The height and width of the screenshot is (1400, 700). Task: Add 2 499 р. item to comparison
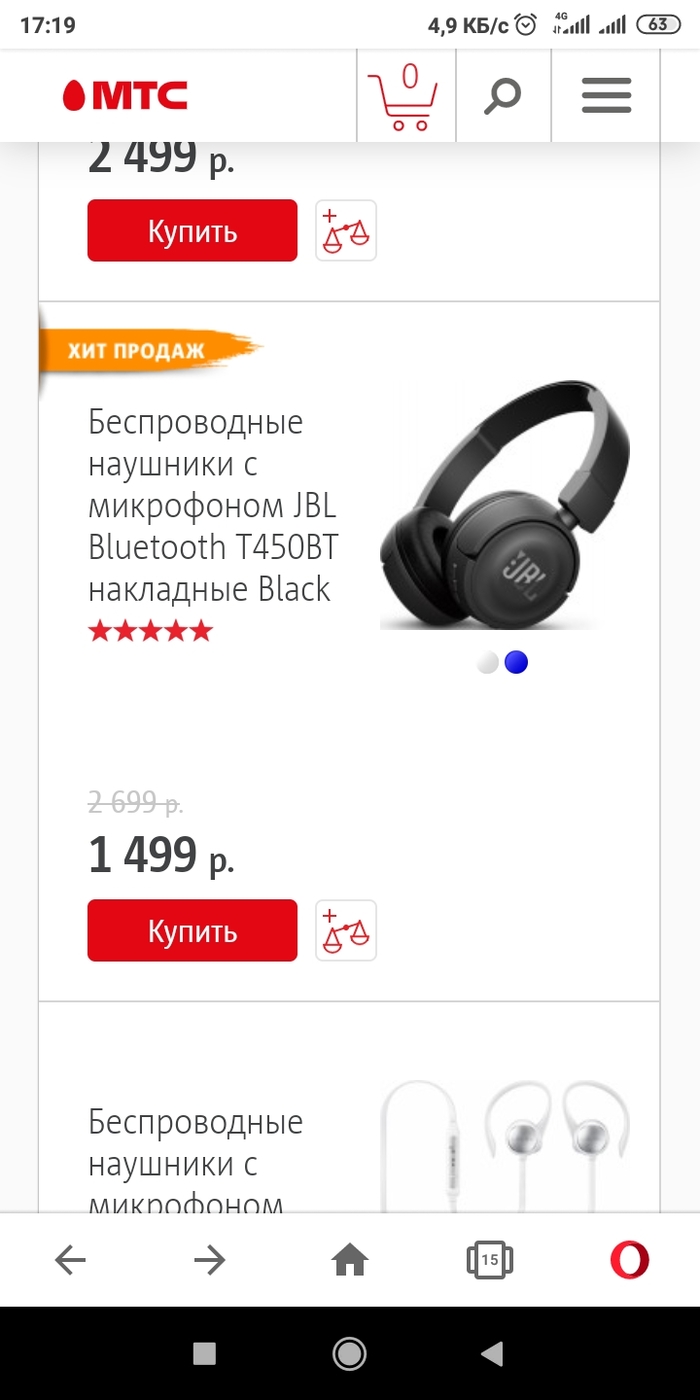(x=346, y=231)
